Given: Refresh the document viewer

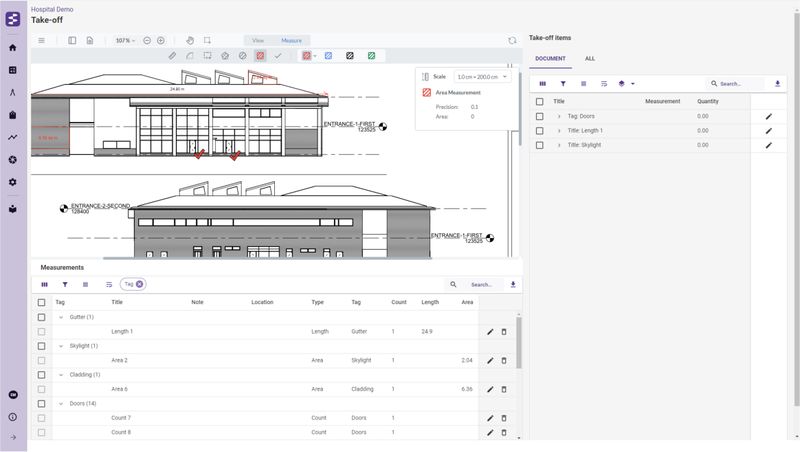Looking at the screenshot, I should [512, 40].
